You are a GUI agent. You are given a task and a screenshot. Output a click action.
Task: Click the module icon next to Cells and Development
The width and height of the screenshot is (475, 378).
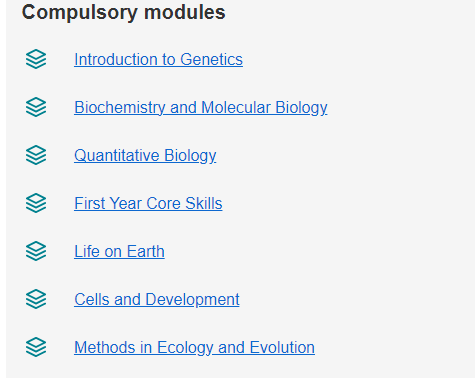click(36, 299)
